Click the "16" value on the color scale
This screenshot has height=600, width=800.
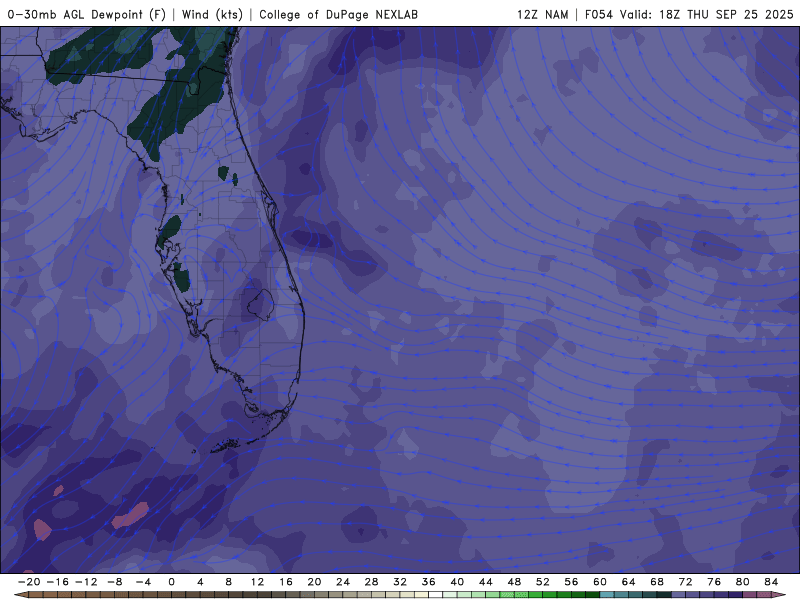click(x=286, y=582)
